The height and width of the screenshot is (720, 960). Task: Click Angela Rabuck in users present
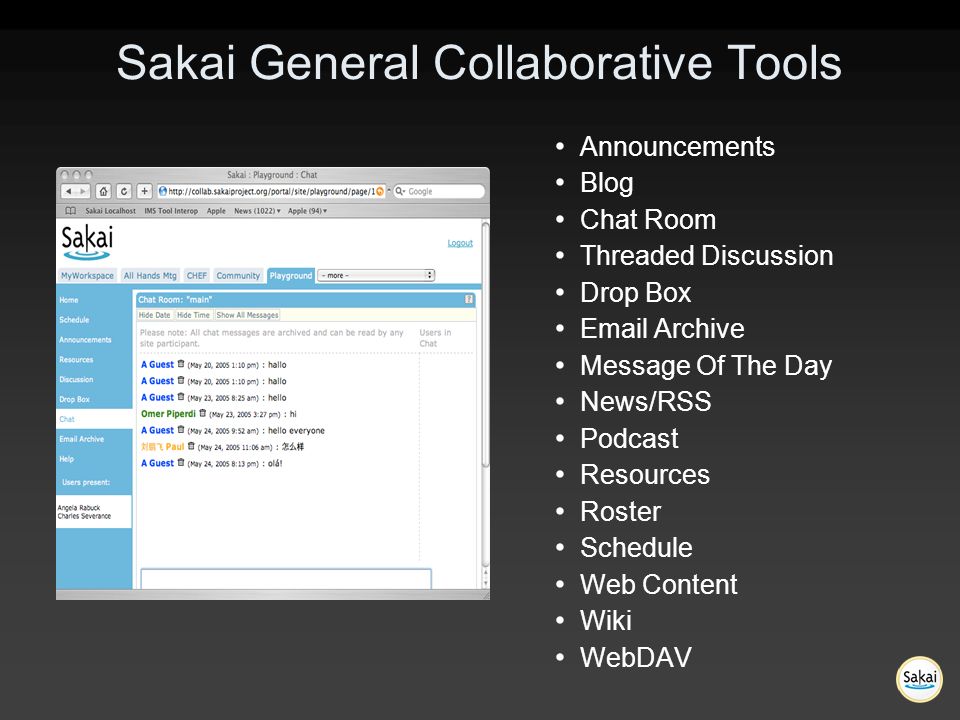[x=79, y=508]
